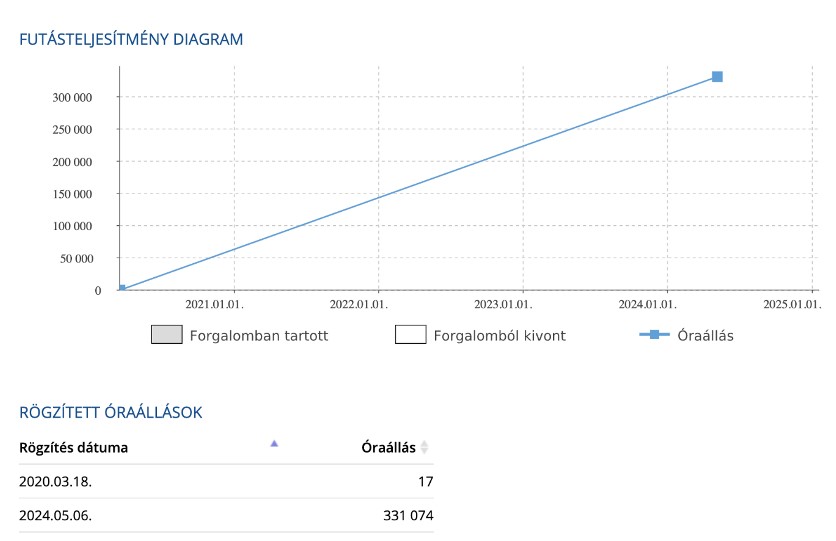Select the starting data point near zero
836x541 pixels.
click(122, 288)
